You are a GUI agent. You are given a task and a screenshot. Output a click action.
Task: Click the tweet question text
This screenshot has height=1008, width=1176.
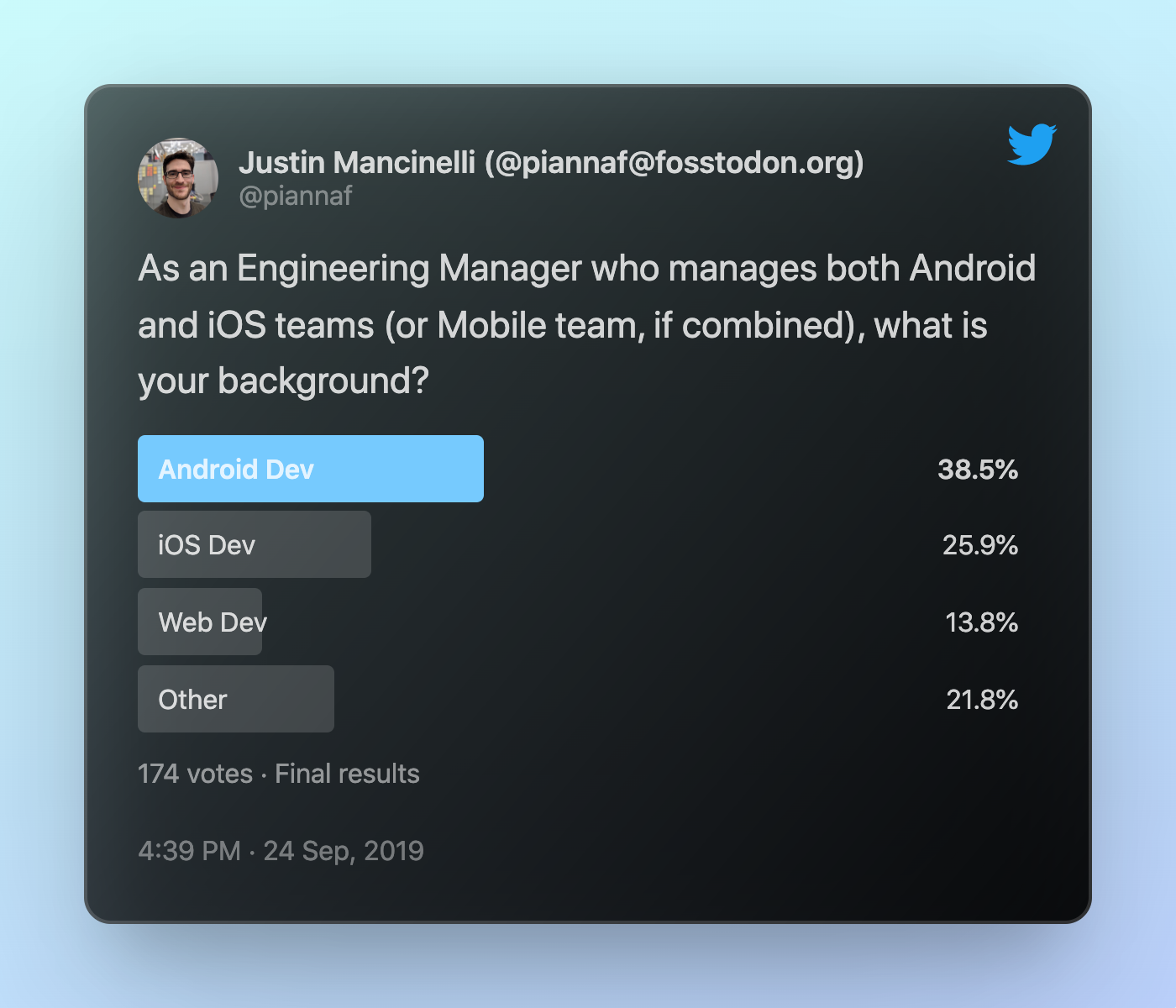tap(587, 325)
